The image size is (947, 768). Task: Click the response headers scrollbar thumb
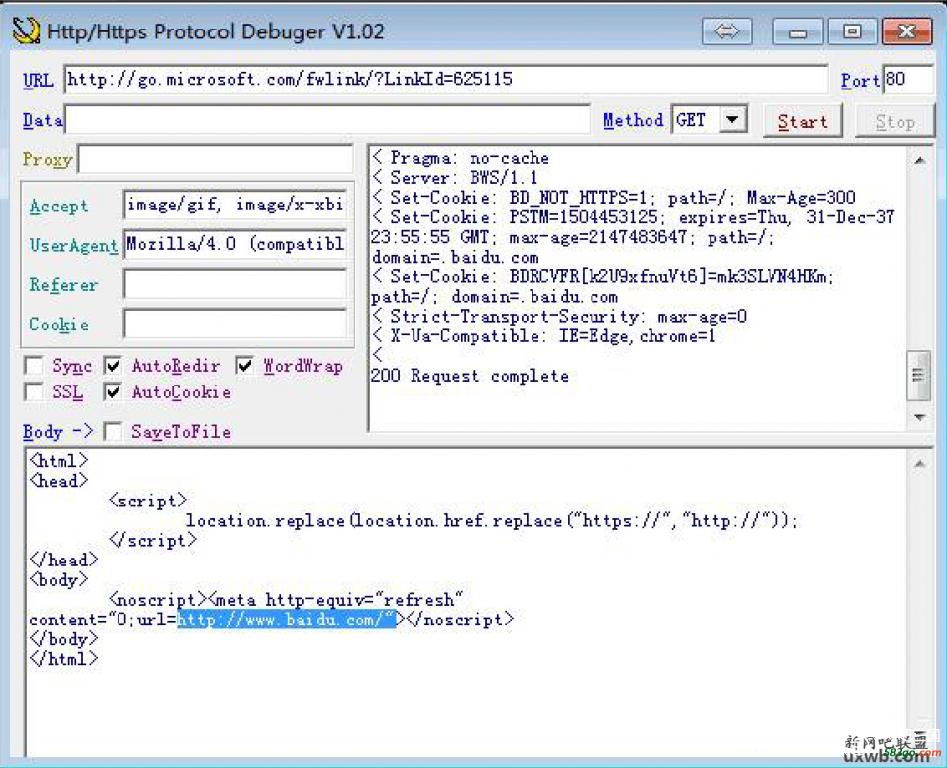[x=918, y=375]
